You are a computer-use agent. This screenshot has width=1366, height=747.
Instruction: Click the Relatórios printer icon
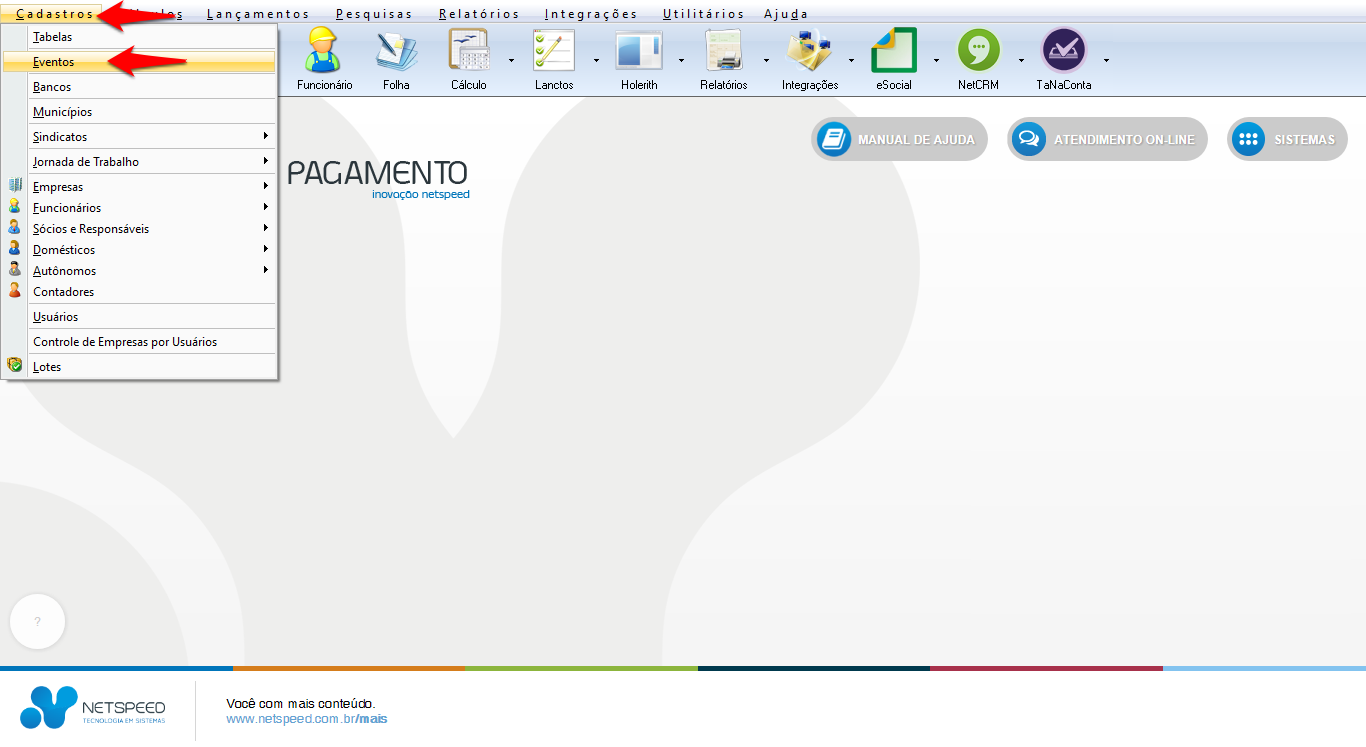coord(723,52)
